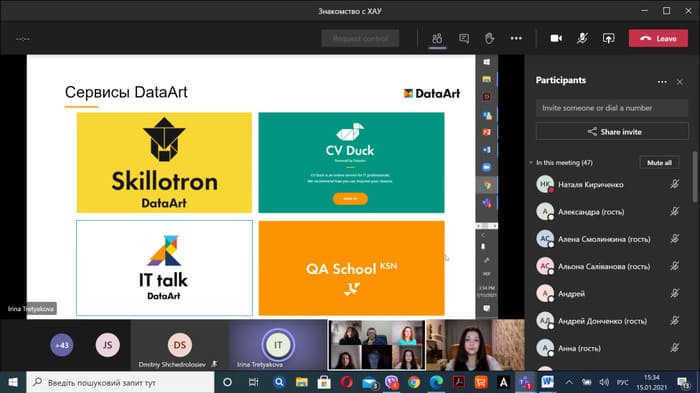The height and width of the screenshot is (393, 700).
Task: Click the Андрей participant avatar
Action: [545, 293]
